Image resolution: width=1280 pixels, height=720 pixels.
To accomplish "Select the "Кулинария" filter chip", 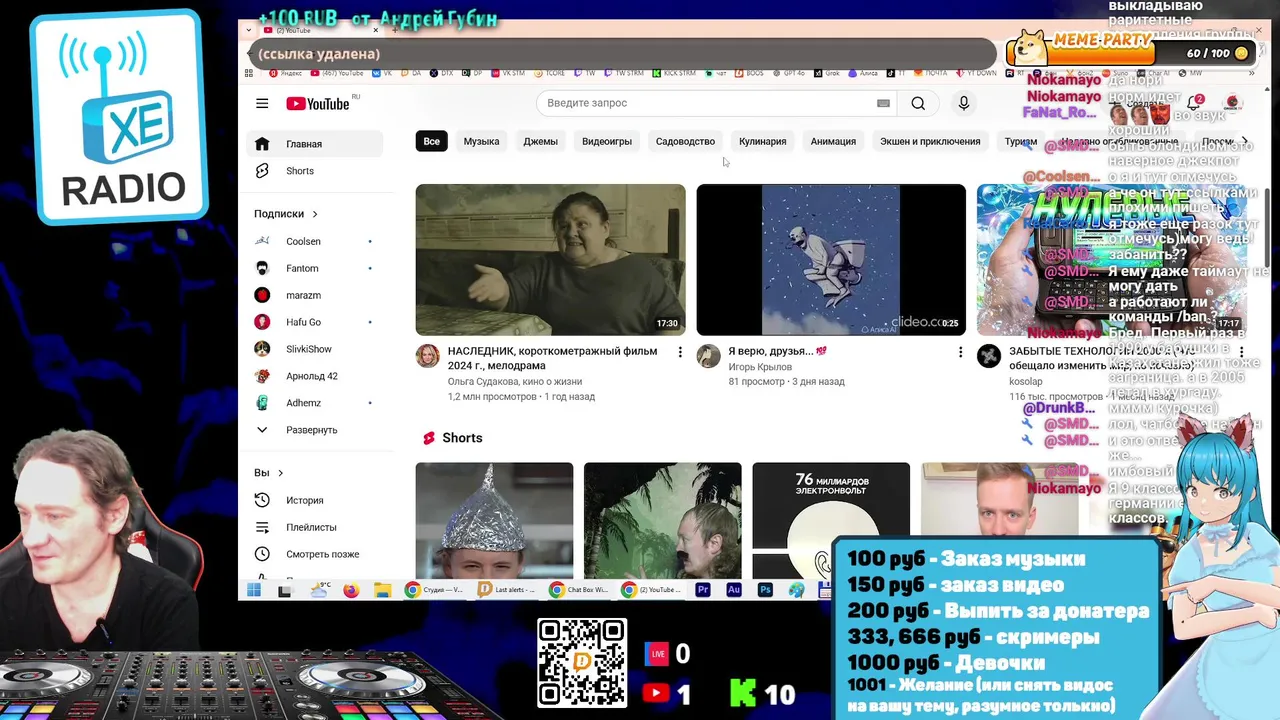I will point(762,141).
